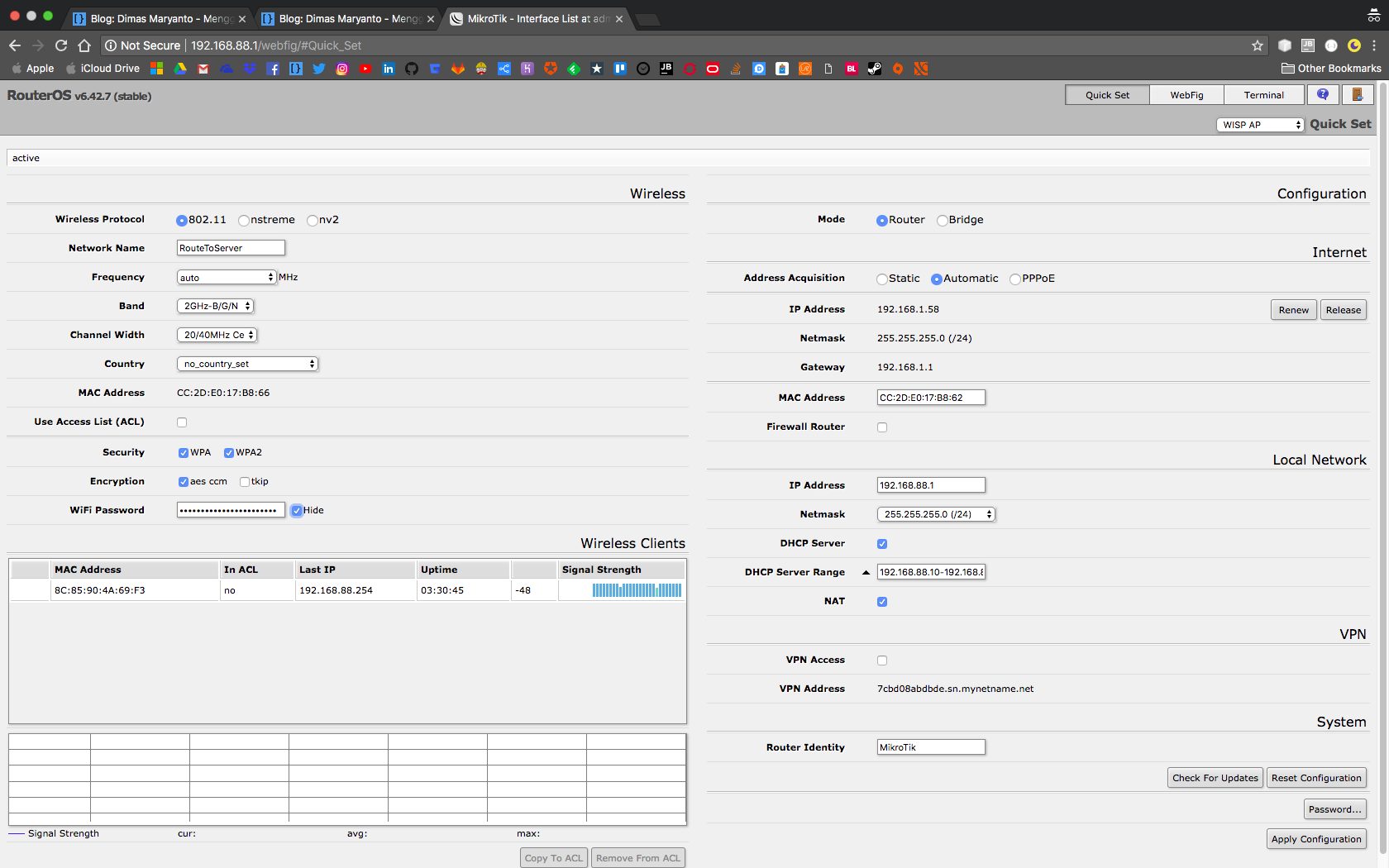Image resolution: width=1389 pixels, height=868 pixels.
Task: Switch to the Terminal tab
Action: 1263,95
